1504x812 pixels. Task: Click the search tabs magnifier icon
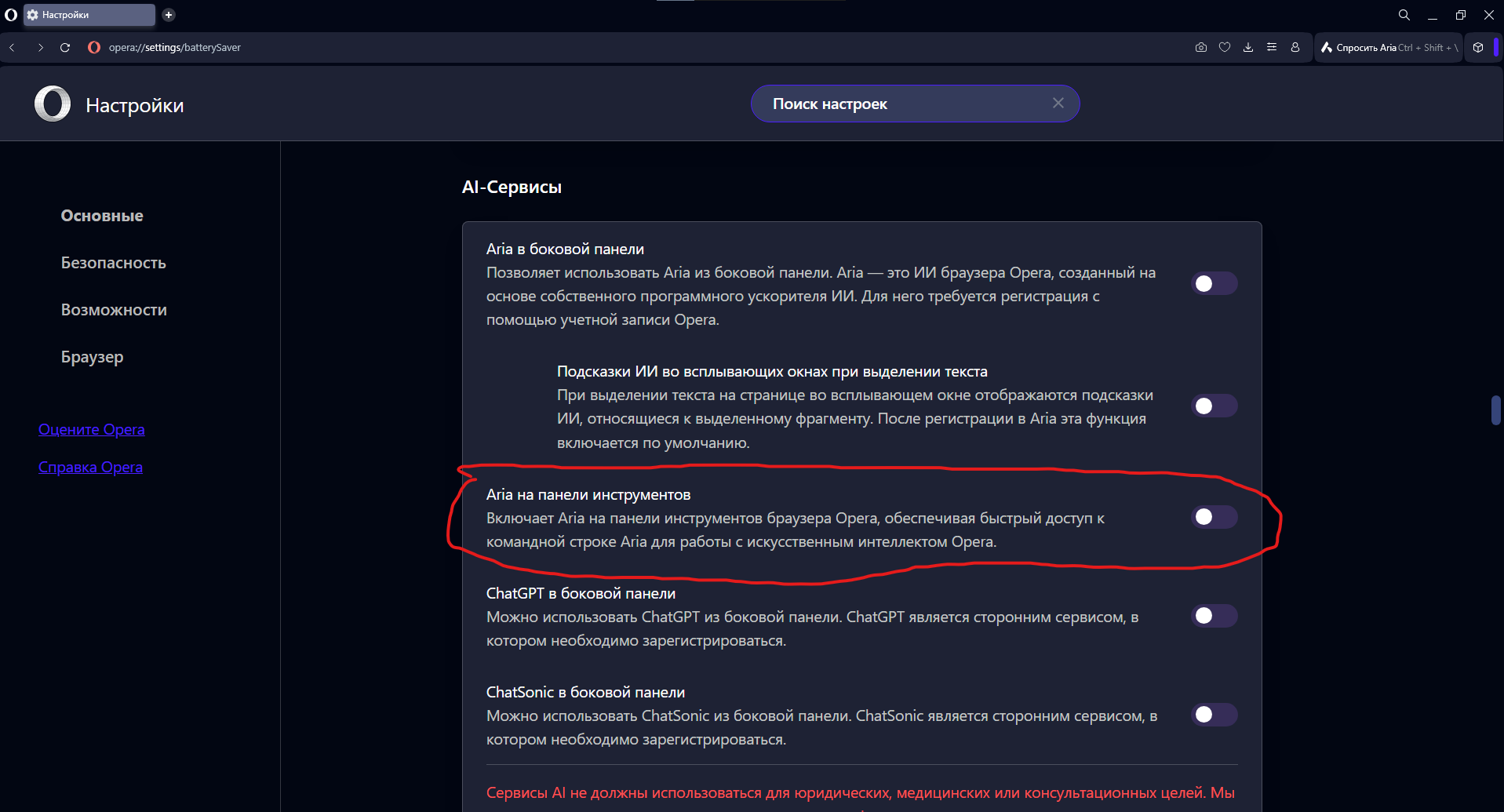[x=1404, y=15]
